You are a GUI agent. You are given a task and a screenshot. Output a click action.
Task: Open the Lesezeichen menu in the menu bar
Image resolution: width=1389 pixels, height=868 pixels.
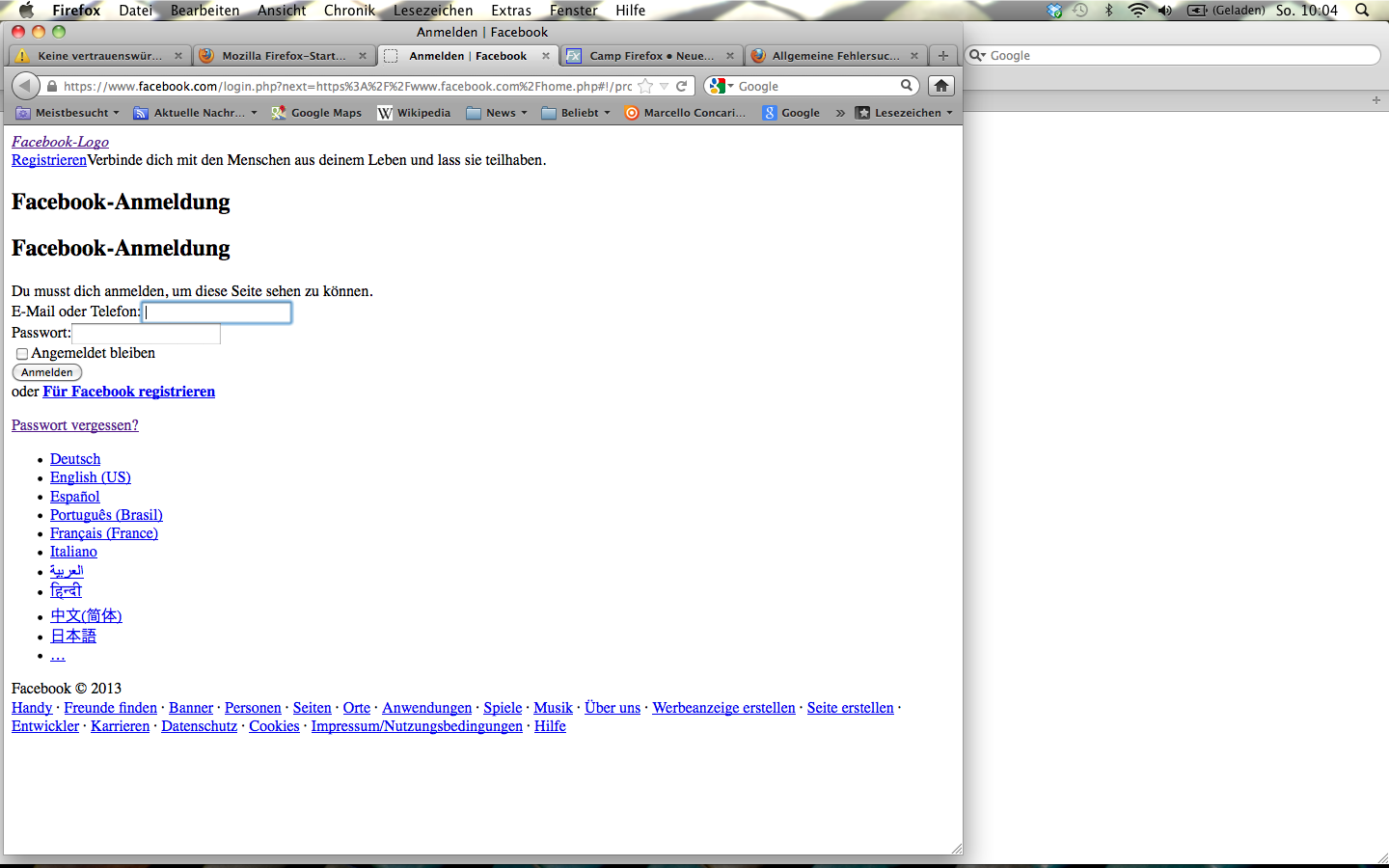[x=433, y=11]
